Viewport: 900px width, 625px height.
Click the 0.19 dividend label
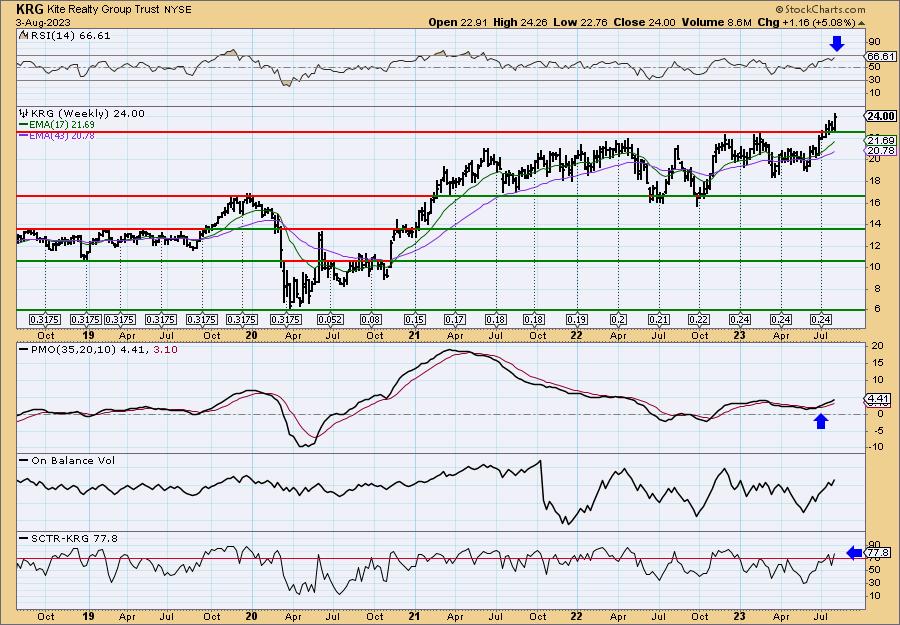tap(576, 320)
